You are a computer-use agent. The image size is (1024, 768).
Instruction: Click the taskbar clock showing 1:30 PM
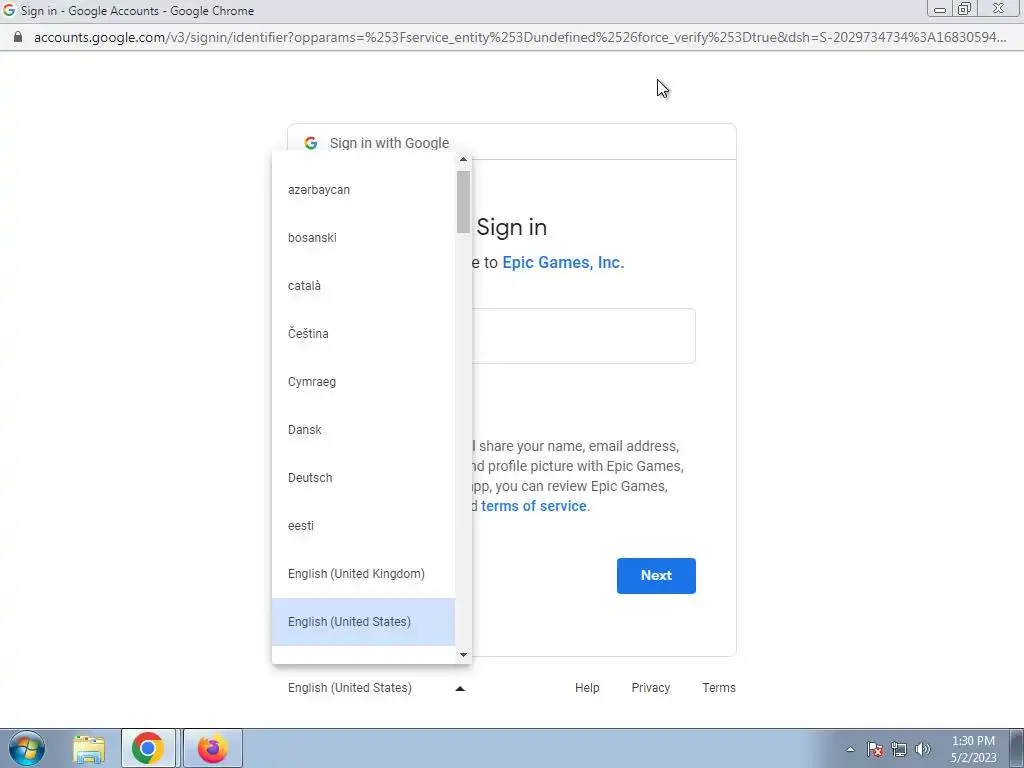point(973,748)
